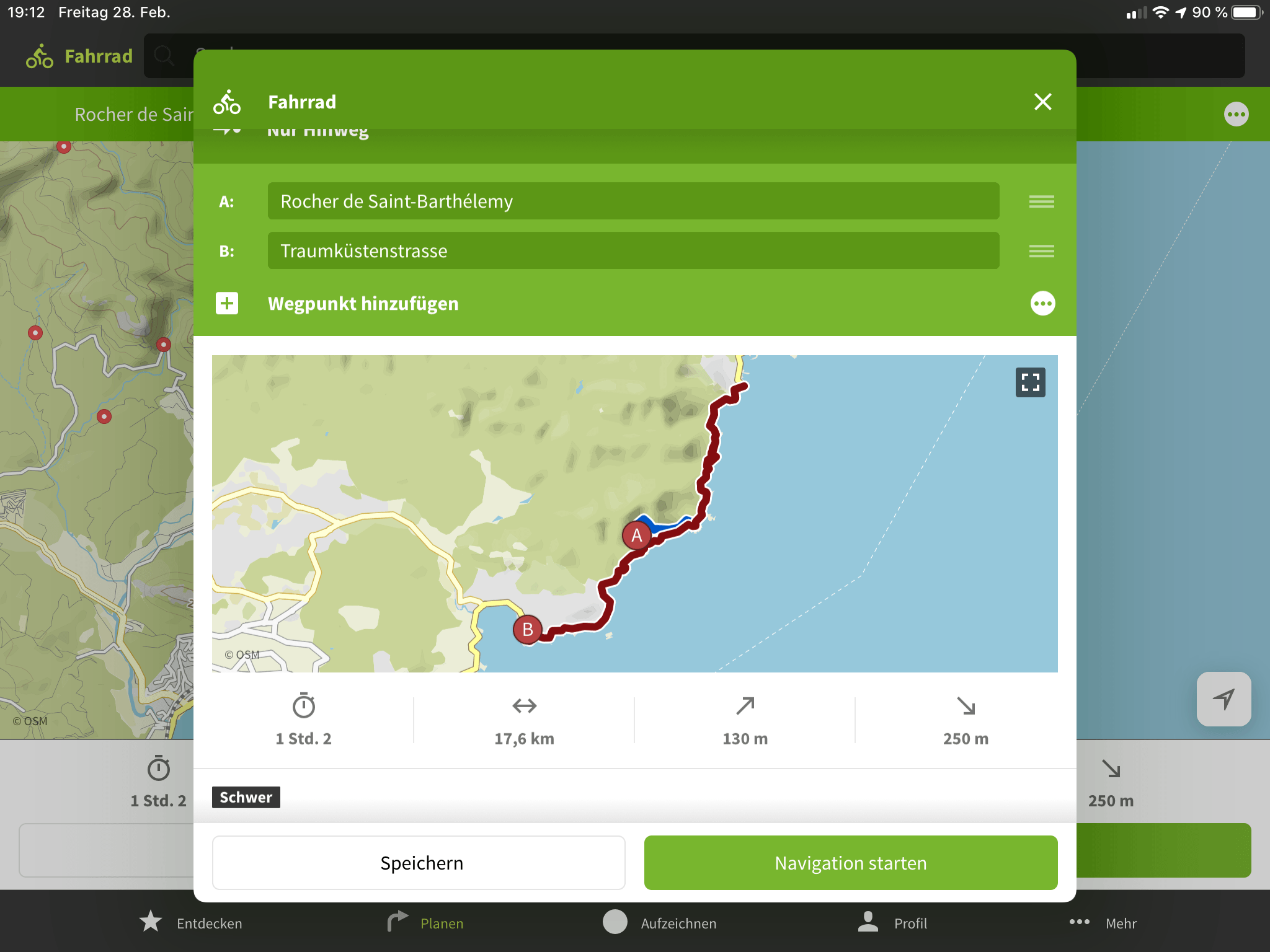Select Wegpunkt hinzufügen
This screenshot has height=952, width=1270.
pos(363,304)
